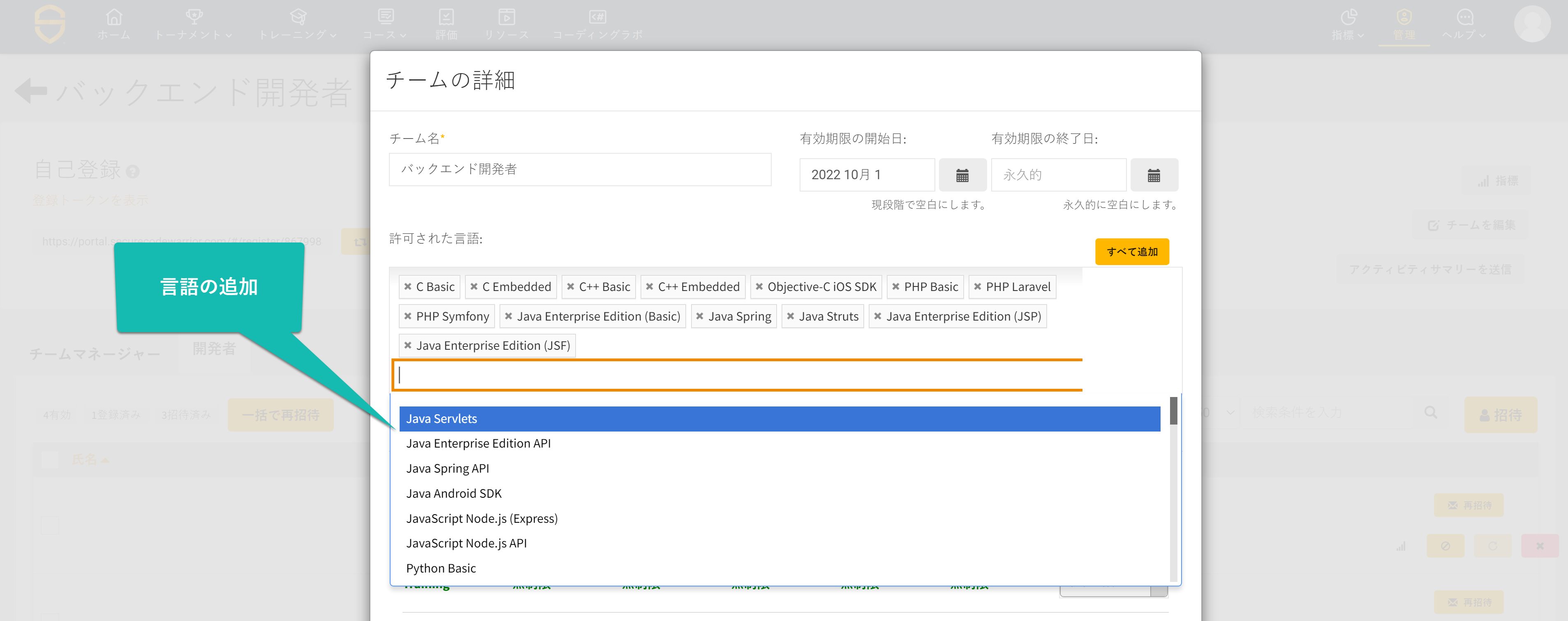Click the start date field 2022 10月 1
The image size is (1568, 621).
point(867,175)
